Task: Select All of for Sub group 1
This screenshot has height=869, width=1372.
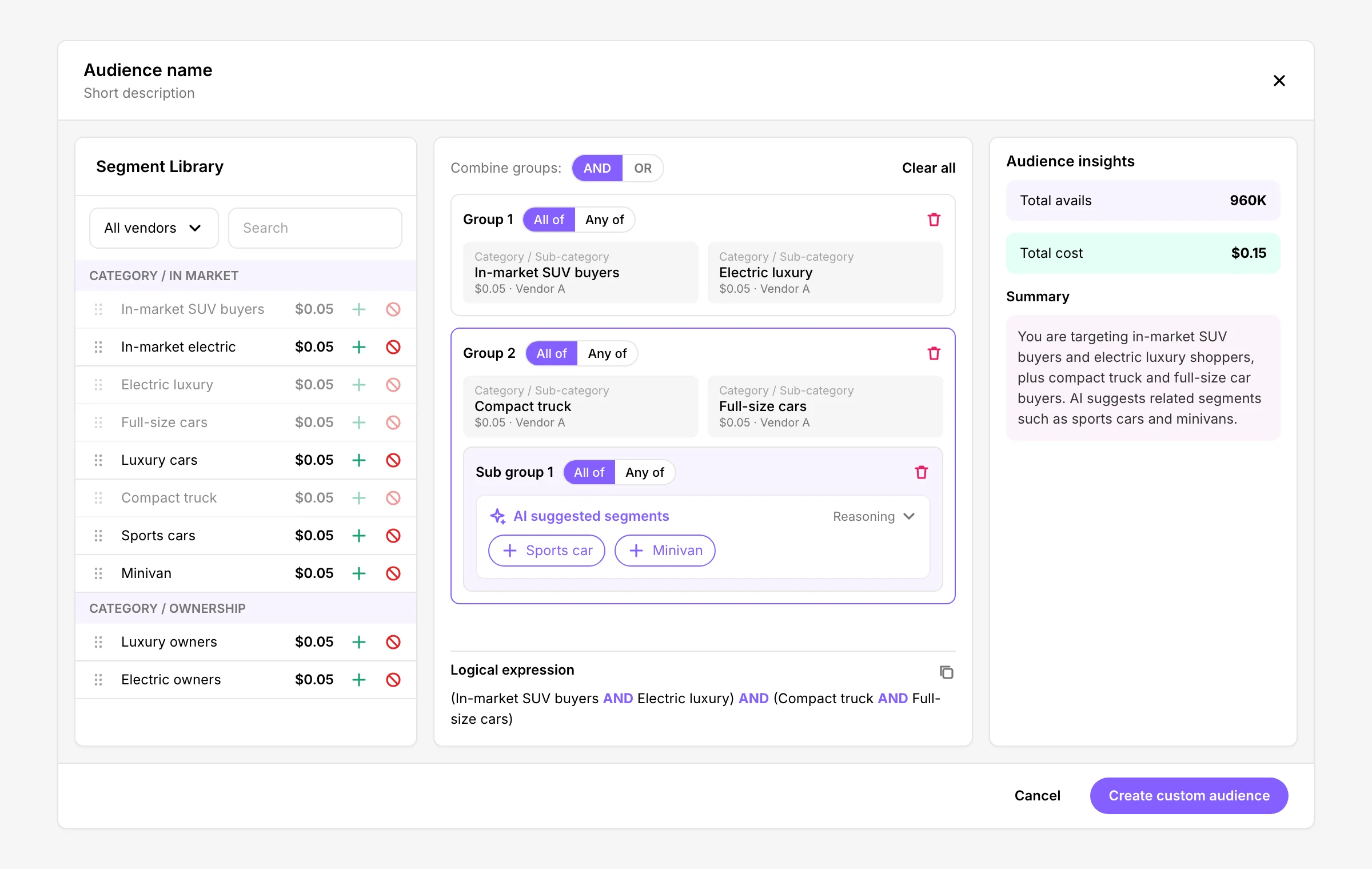Action: pyautogui.click(x=589, y=472)
